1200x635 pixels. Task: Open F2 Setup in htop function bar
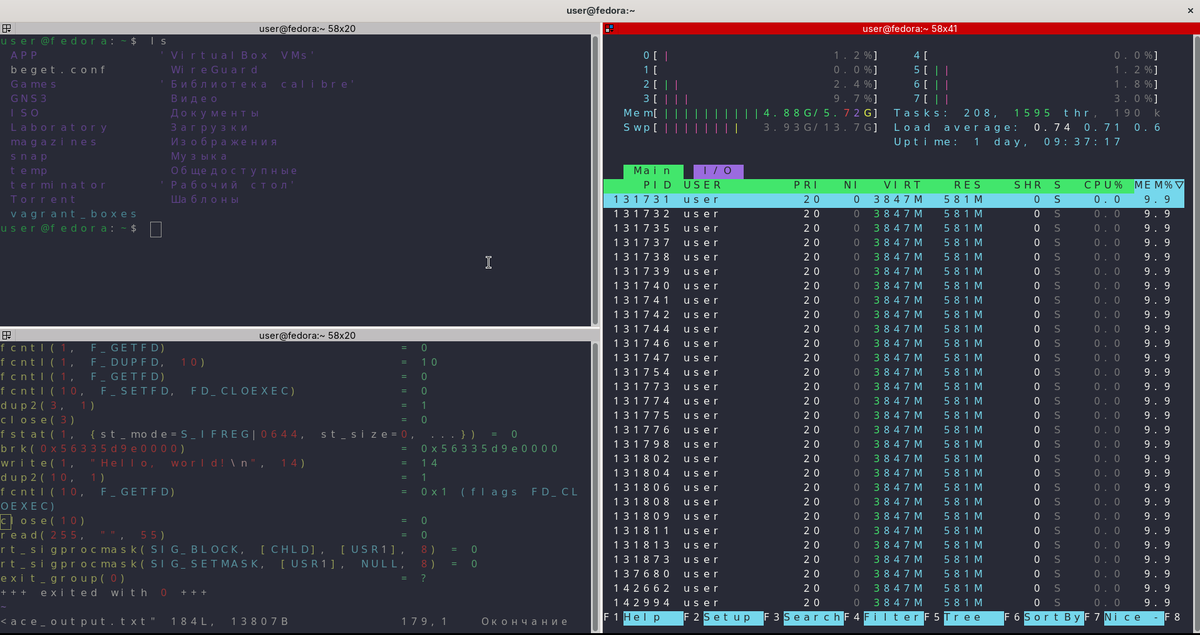coord(722,618)
